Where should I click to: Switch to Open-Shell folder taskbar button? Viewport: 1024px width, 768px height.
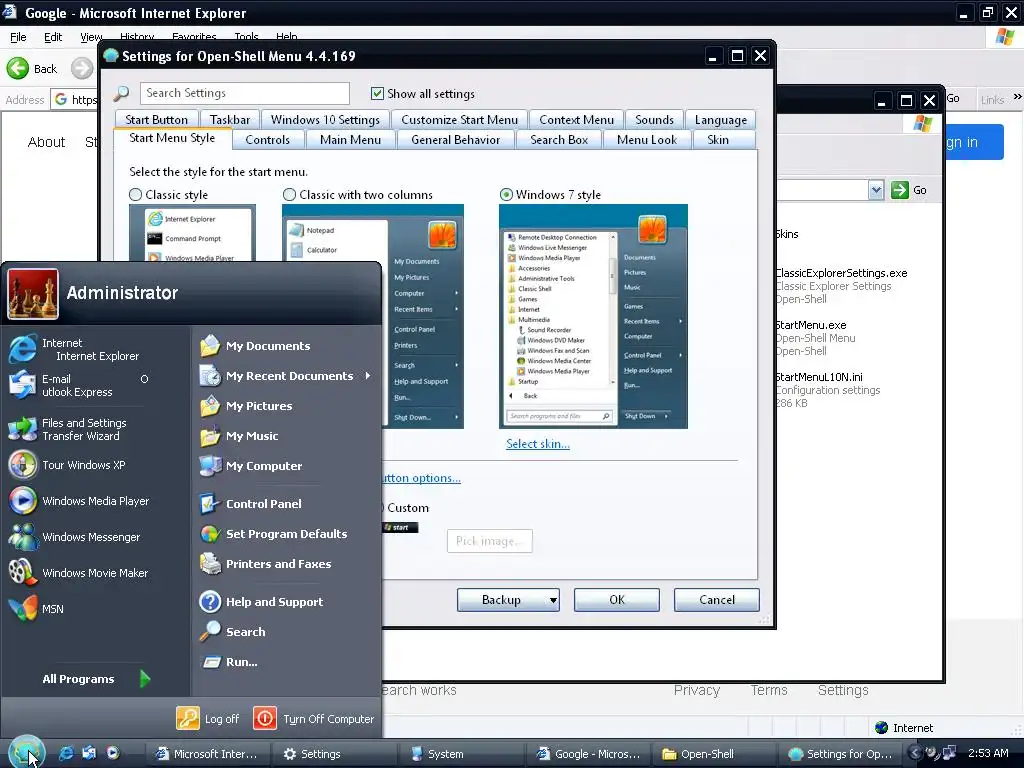tap(712, 754)
